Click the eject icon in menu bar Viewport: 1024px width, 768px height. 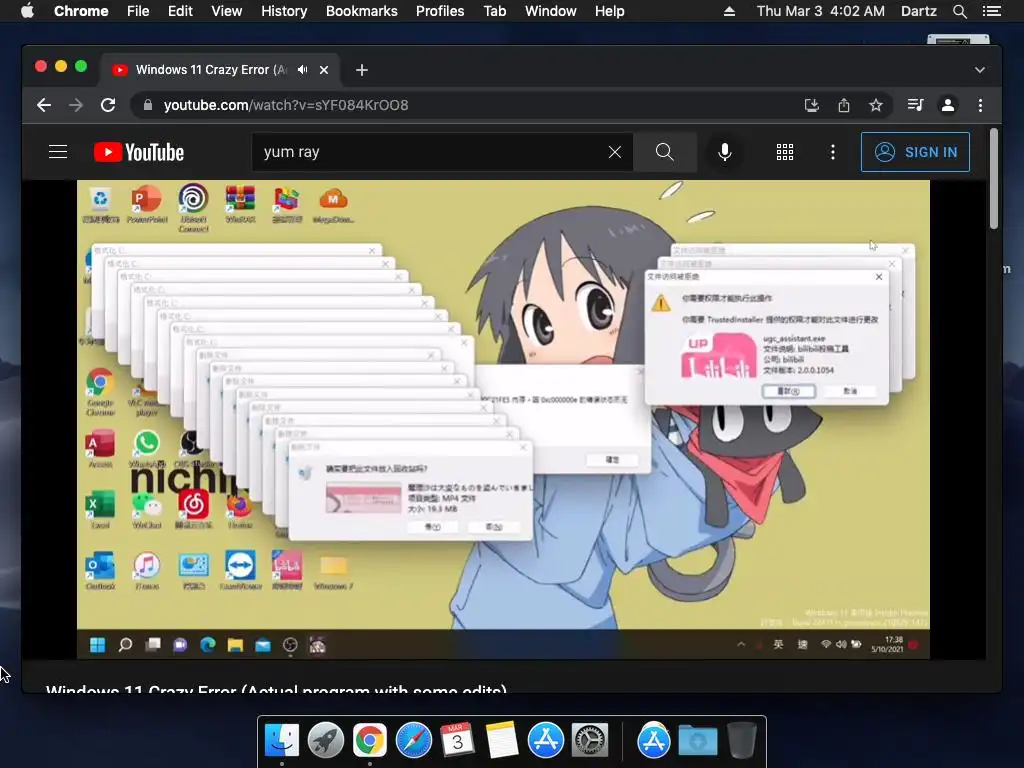click(x=729, y=11)
